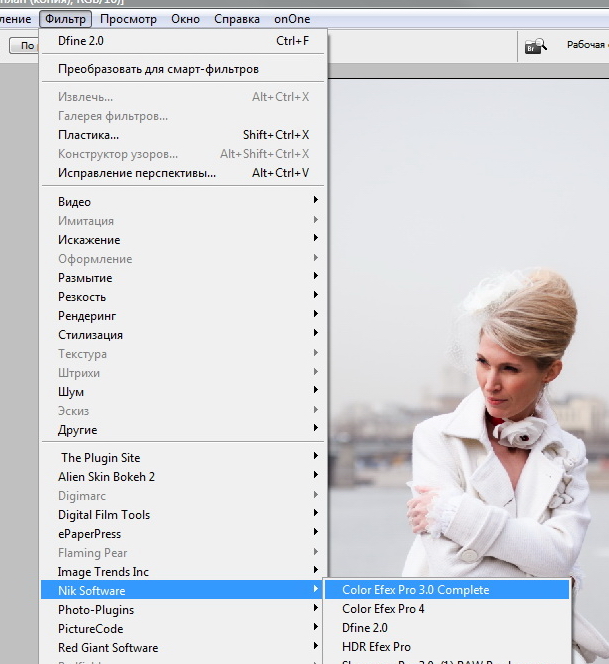Choose Преобразовать для смарт-фильтров

(x=158, y=69)
